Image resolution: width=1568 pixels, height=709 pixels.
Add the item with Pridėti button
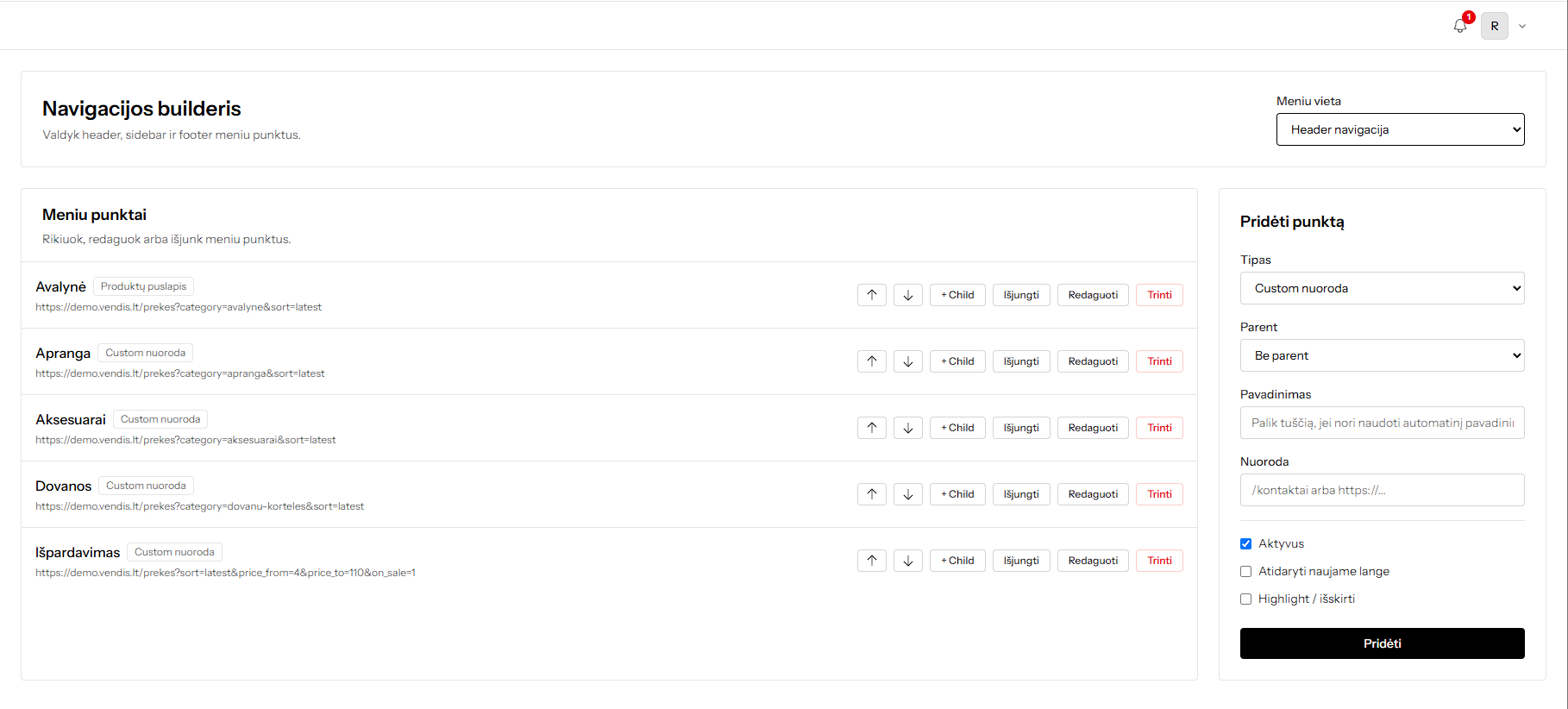(1382, 643)
